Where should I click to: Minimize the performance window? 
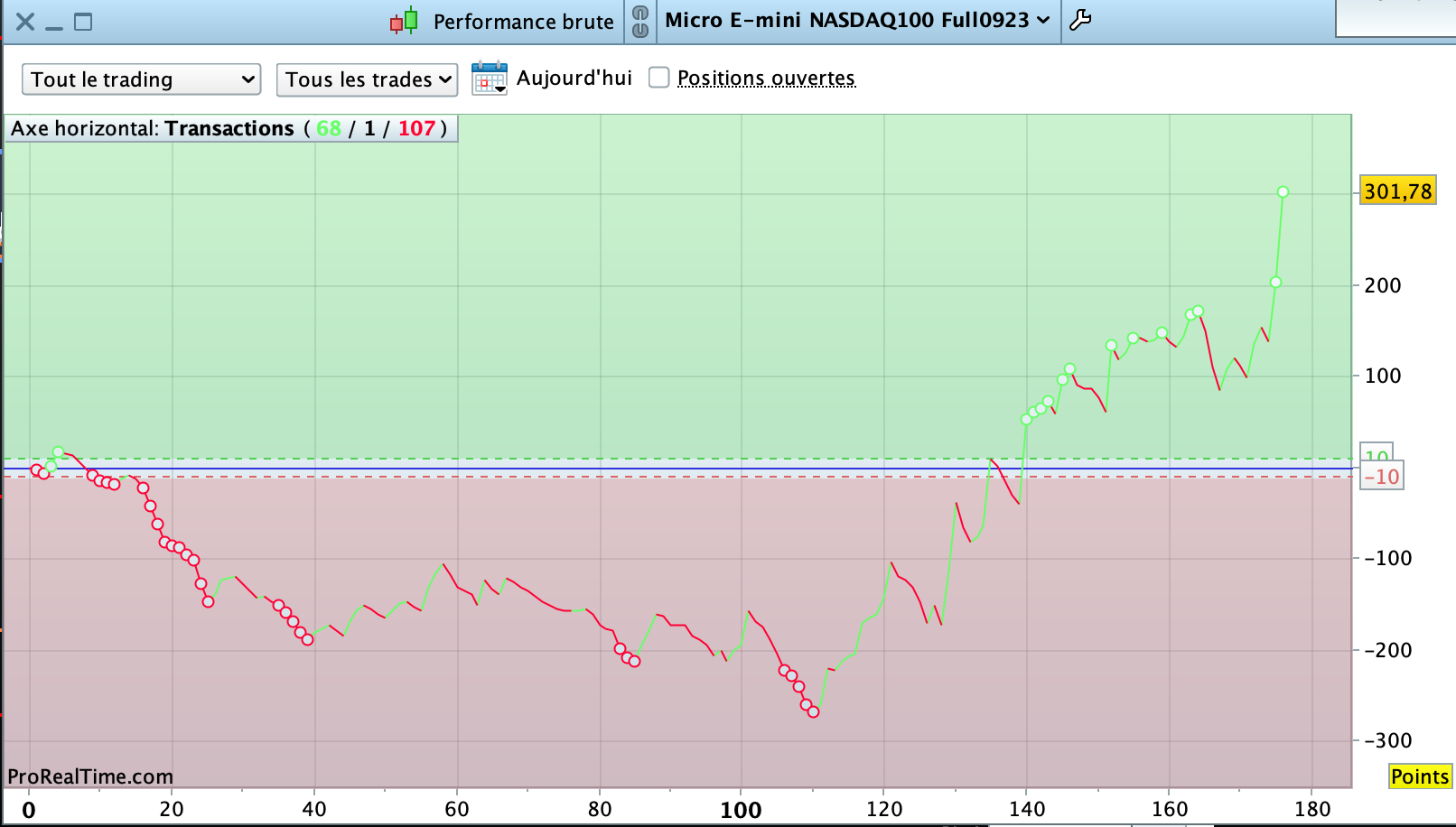point(54,28)
